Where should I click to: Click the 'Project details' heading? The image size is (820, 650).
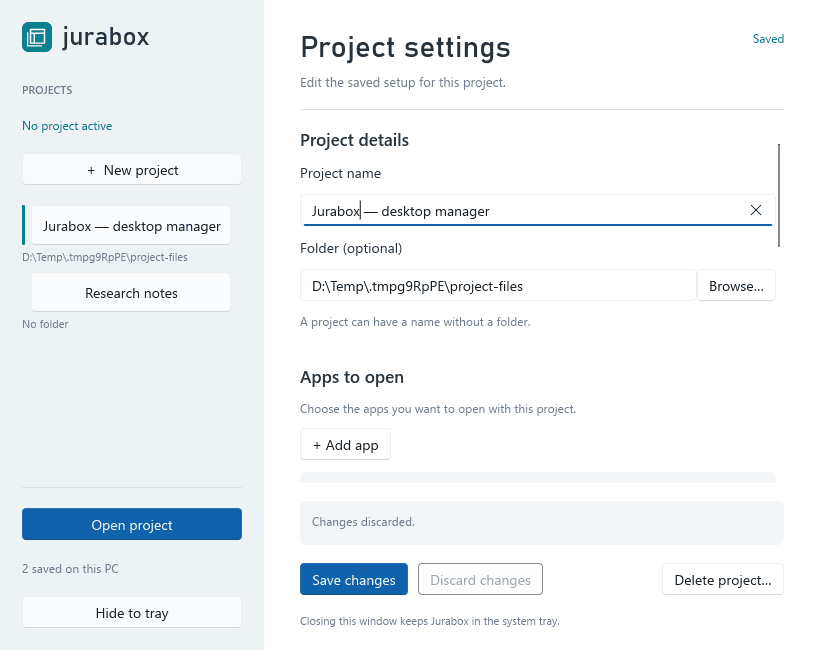[355, 140]
